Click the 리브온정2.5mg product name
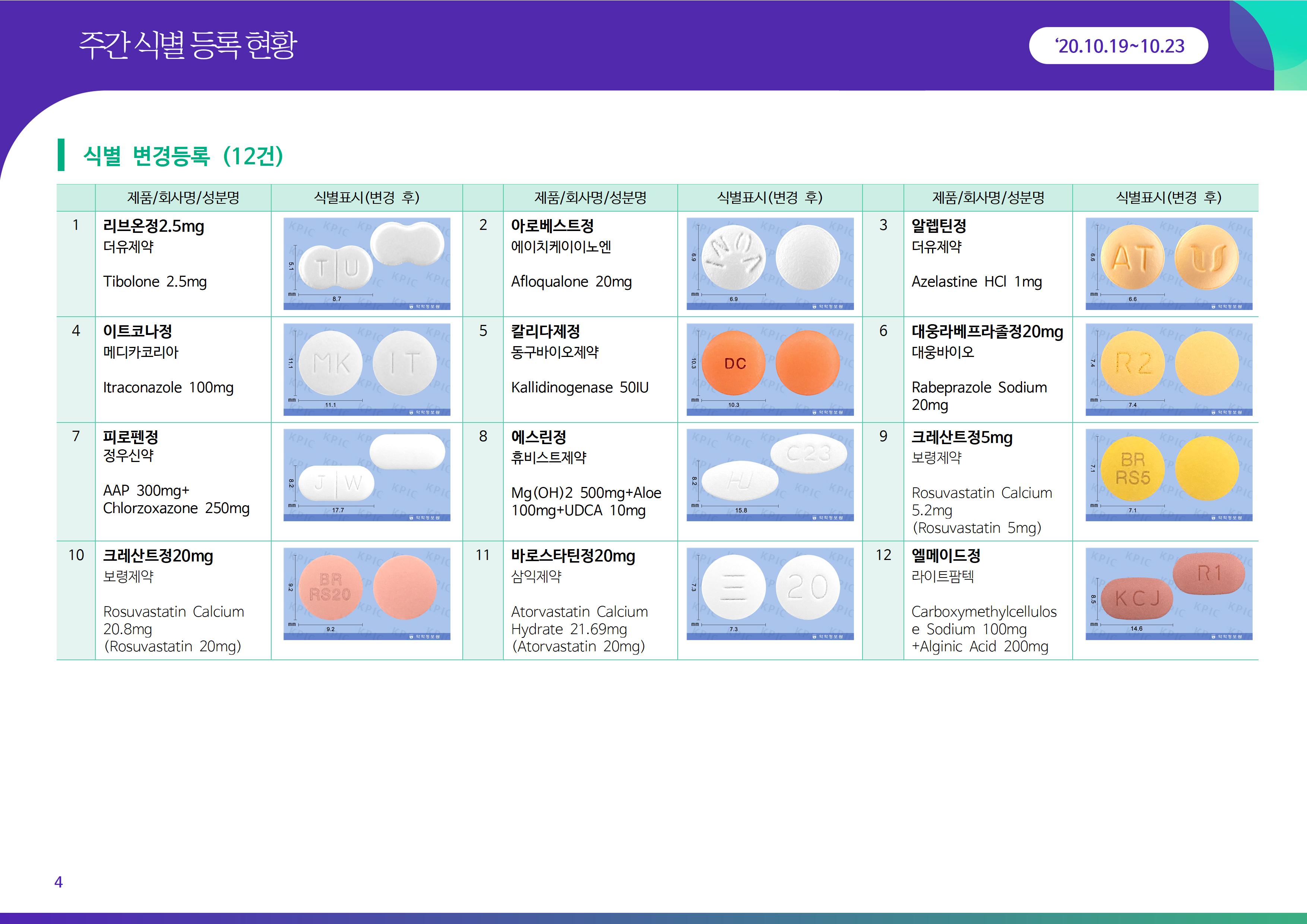The image size is (1307, 924). [x=153, y=226]
